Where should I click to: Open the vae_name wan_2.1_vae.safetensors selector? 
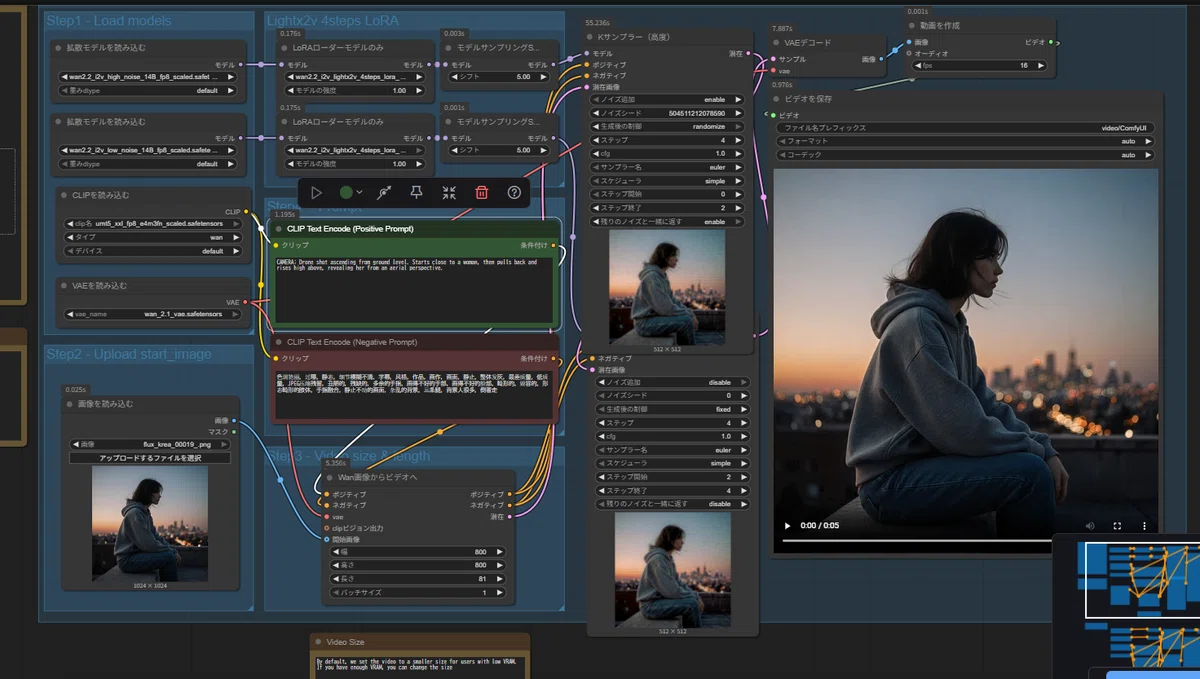(x=151, y=313)
